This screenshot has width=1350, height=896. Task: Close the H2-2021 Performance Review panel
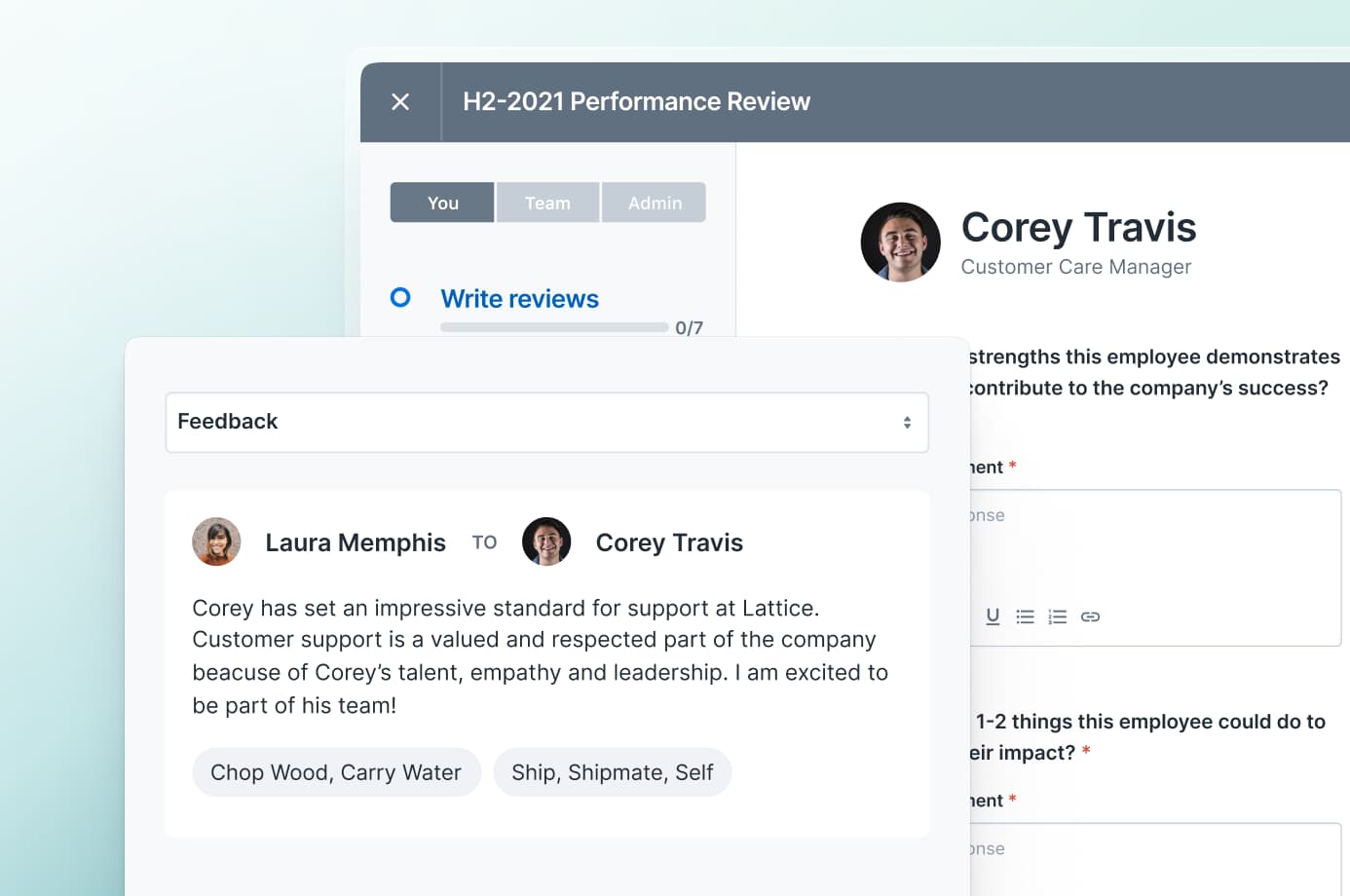[400, 101]
